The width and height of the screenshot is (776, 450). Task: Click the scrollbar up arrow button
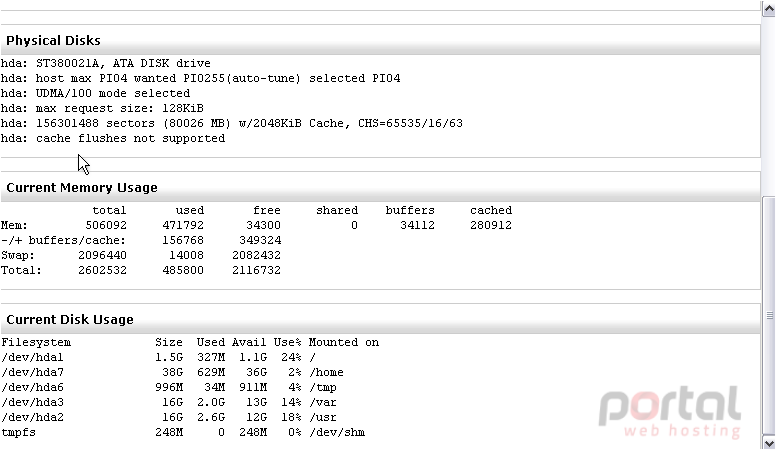click(769, 9)
